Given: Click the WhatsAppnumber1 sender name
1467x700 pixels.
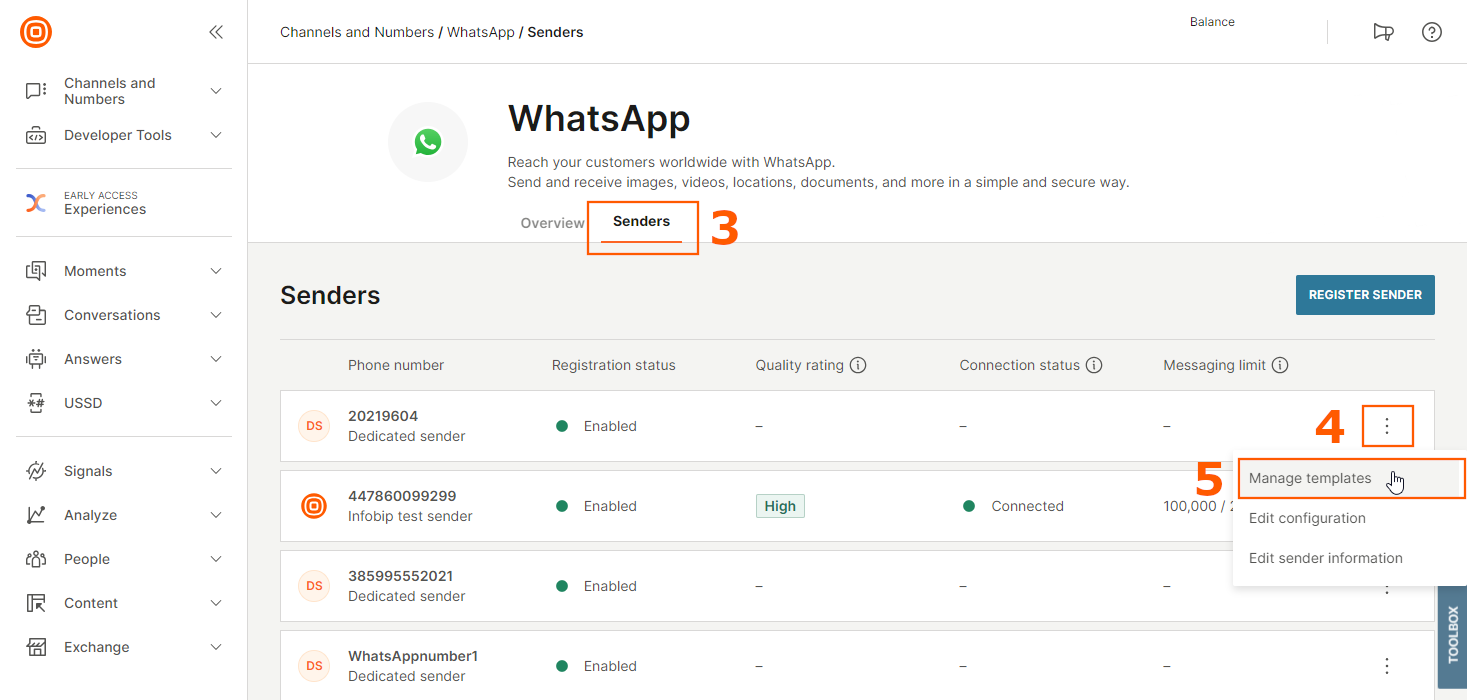Looking at the screenshot, I should pos(413,656).
